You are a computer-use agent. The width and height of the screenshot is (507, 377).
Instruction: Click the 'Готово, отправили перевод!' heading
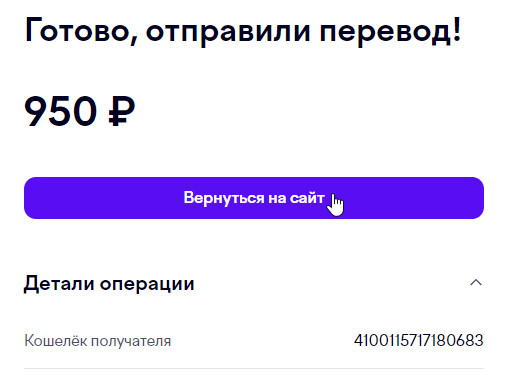click(x=243, y=31)
